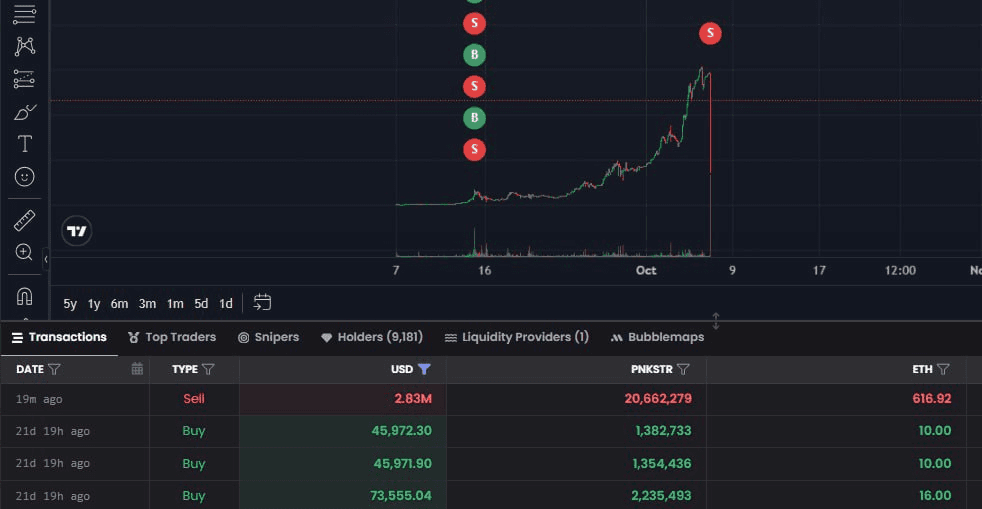Select the pattern drawing tool
The image size is (982, 509).
pos(24,46)
